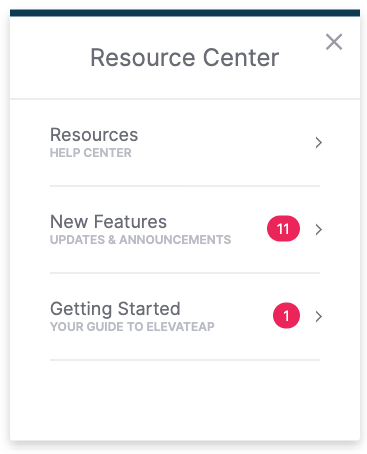This screenshot has height=454, width=367.
Task: Expand the Getting Started chevron arrow
Action: [x=319, y=316]
